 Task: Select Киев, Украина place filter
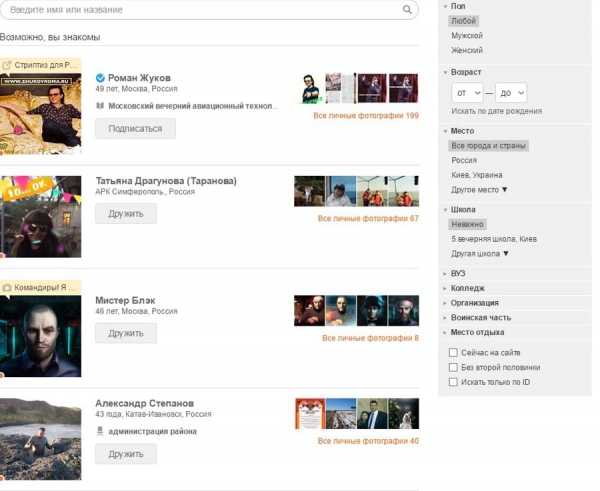tap(477, 175)
